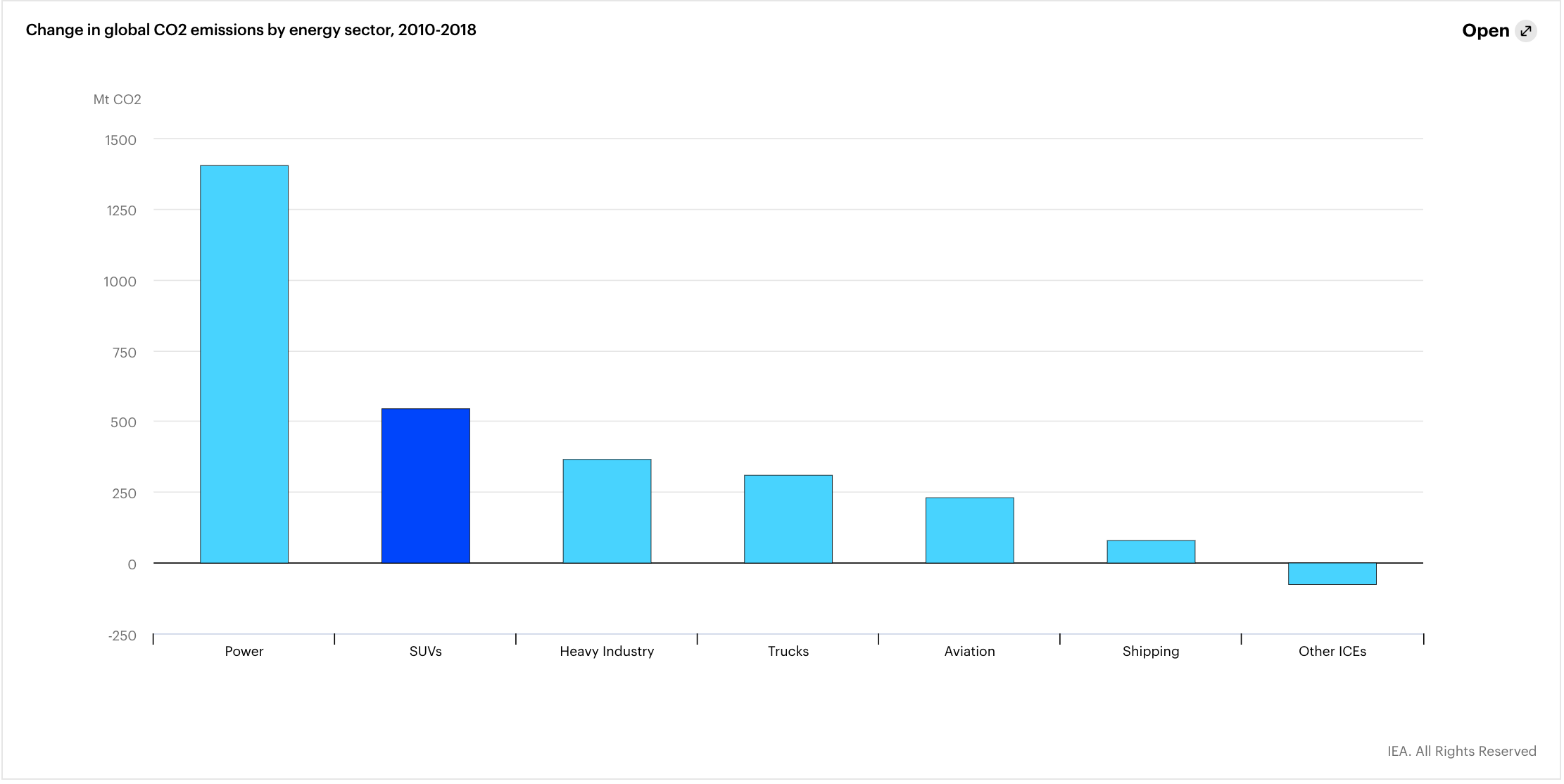Click the chart title text

251,30
